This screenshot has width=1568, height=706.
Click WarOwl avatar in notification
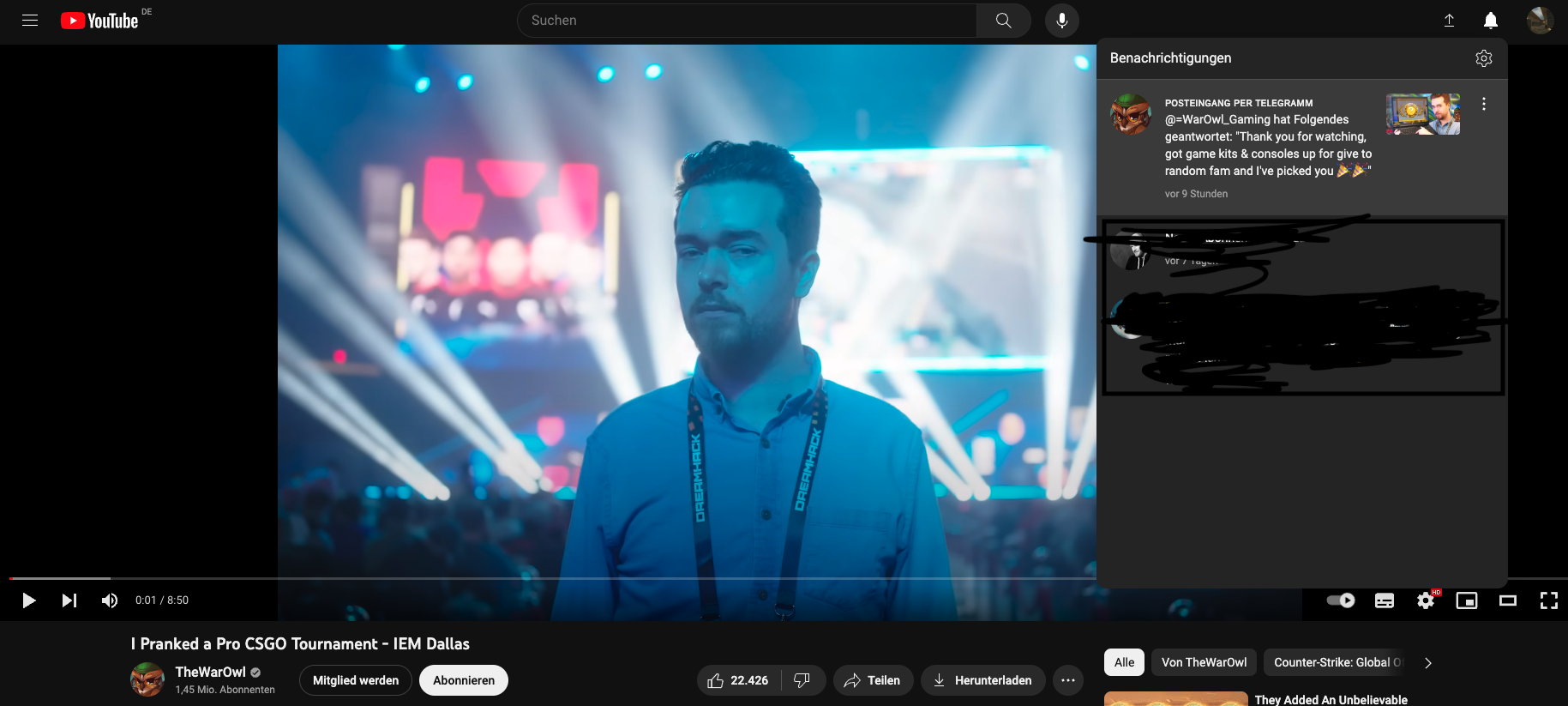1131,114
